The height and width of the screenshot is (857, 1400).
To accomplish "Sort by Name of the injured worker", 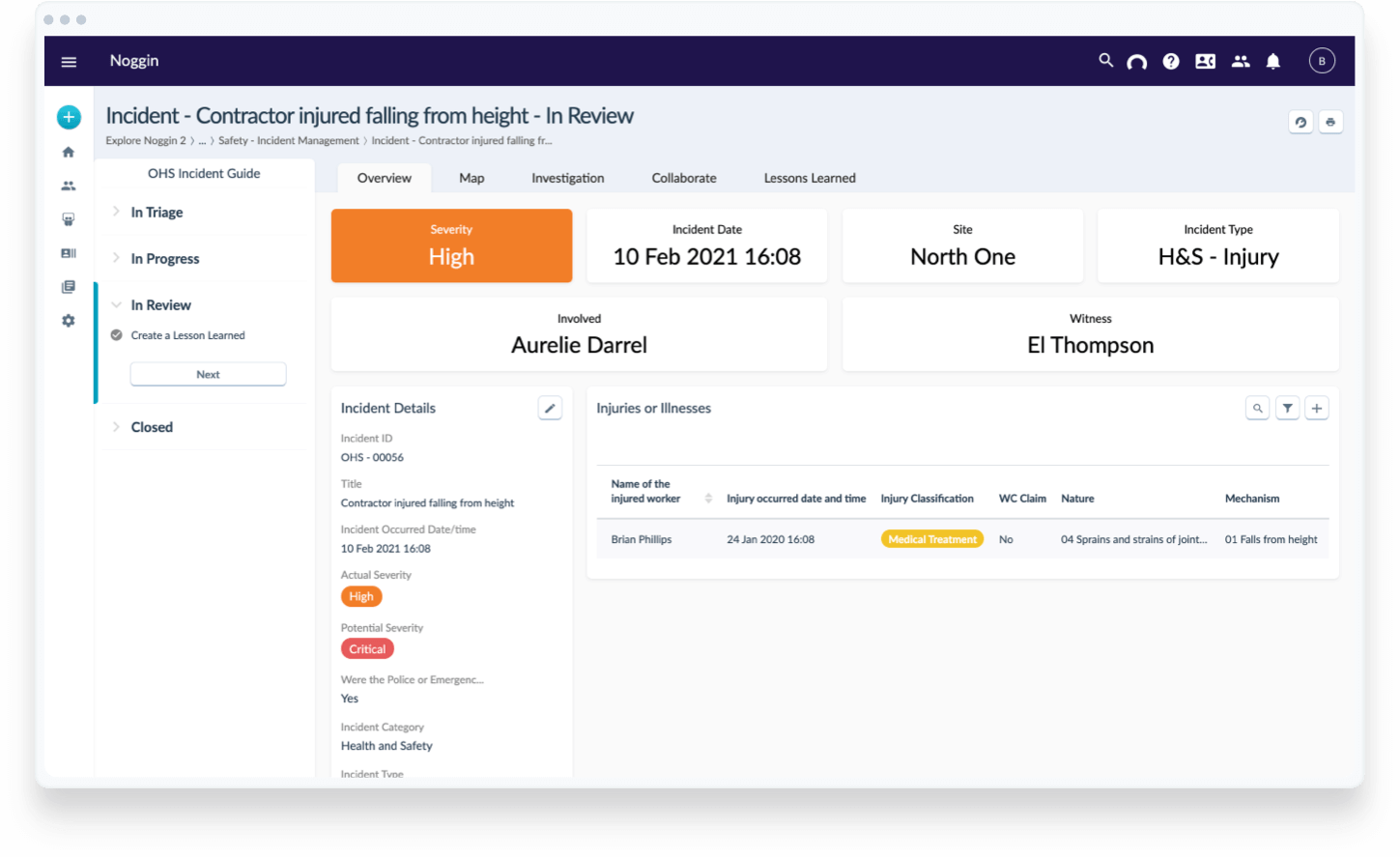I will coord(708,499).
